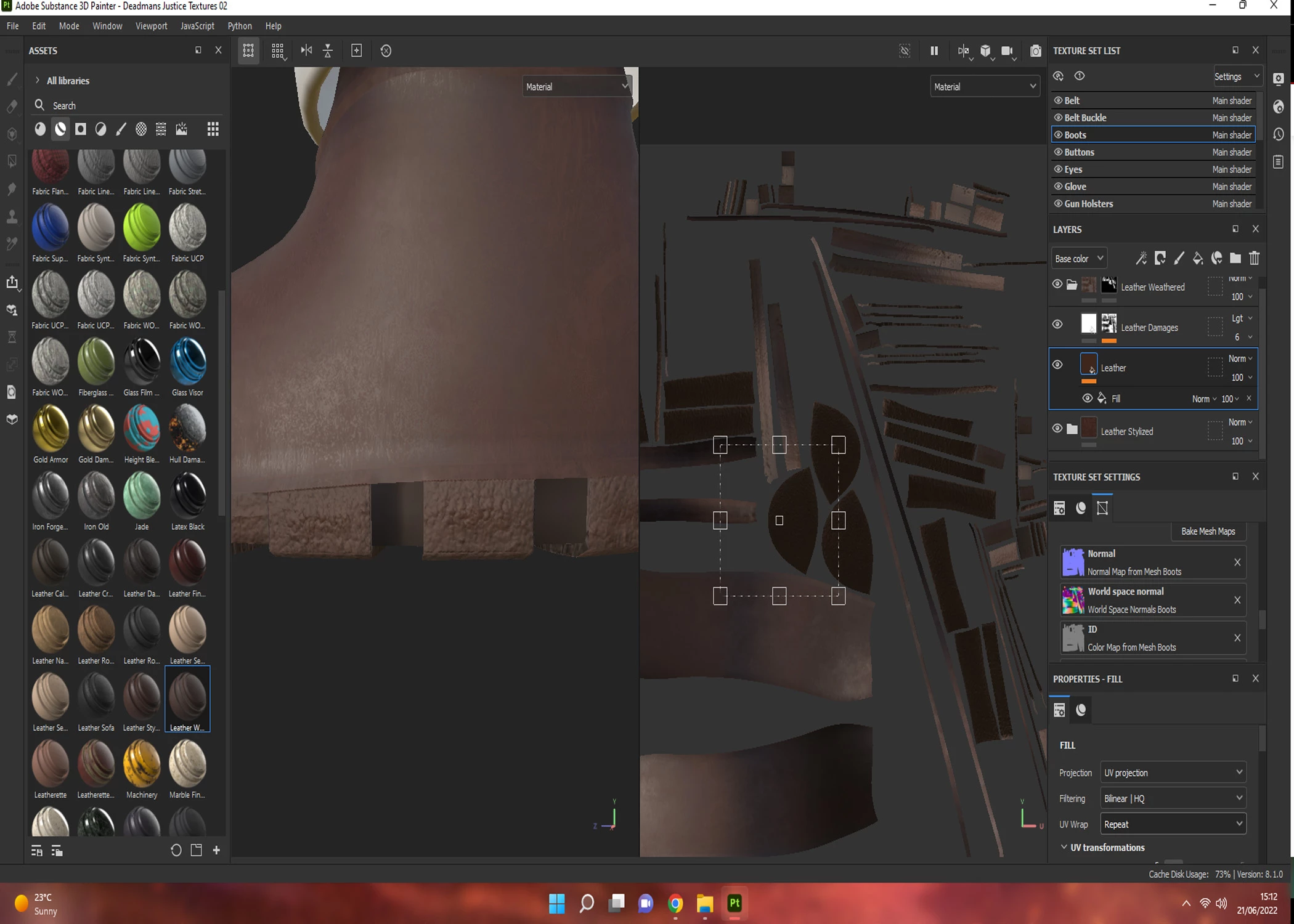Open Texture Set List Settings button
The image size is (1294, 924).
coord(1236,76)
